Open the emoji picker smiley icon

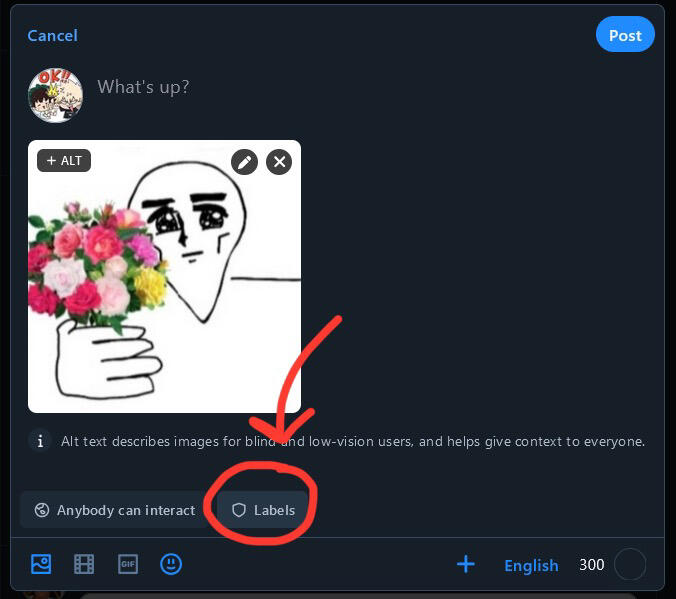[172, 565]
